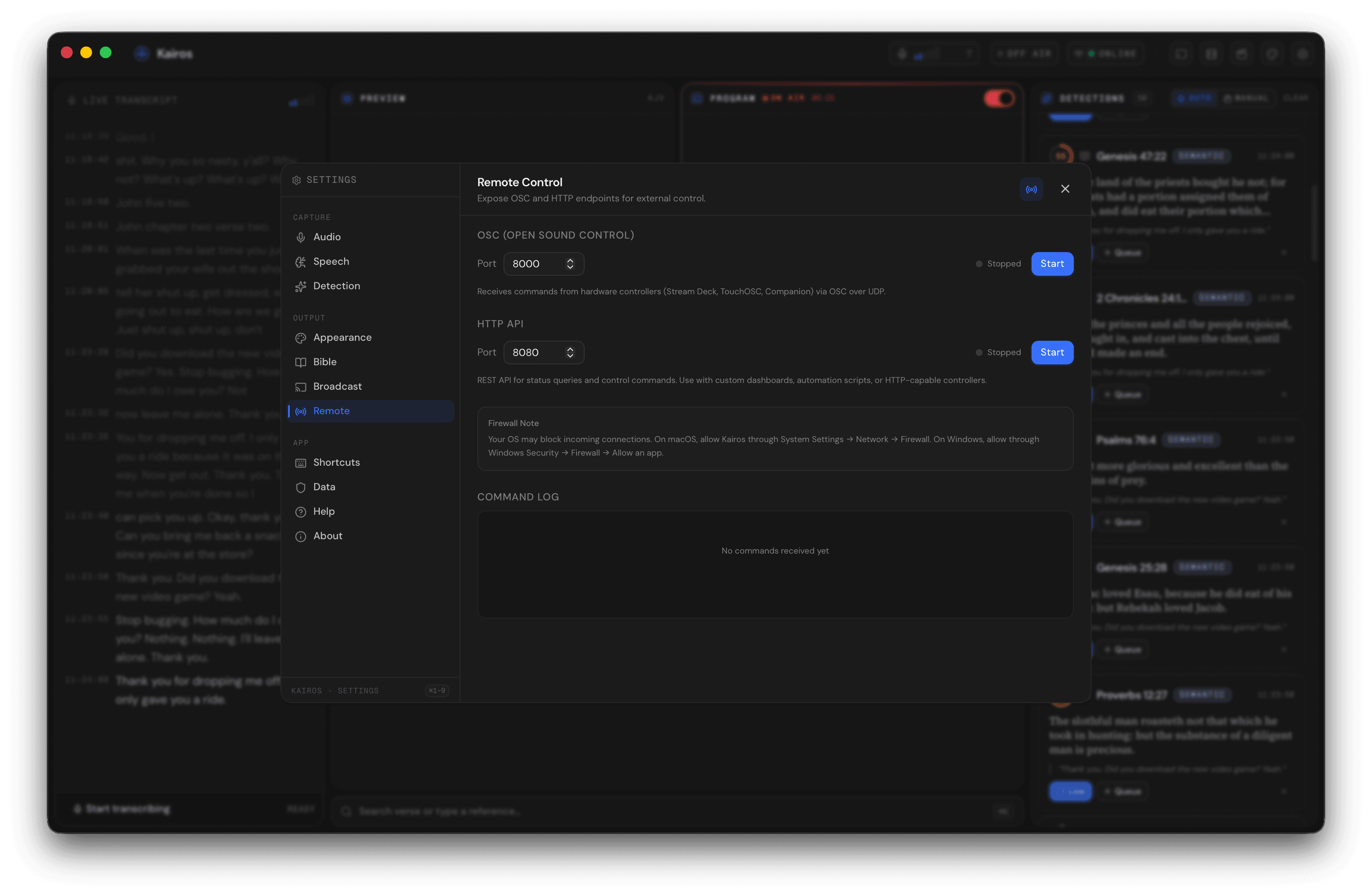Queue the Proverbs 12:27 detection
Screen dimensions: 1372x896
1122,792
